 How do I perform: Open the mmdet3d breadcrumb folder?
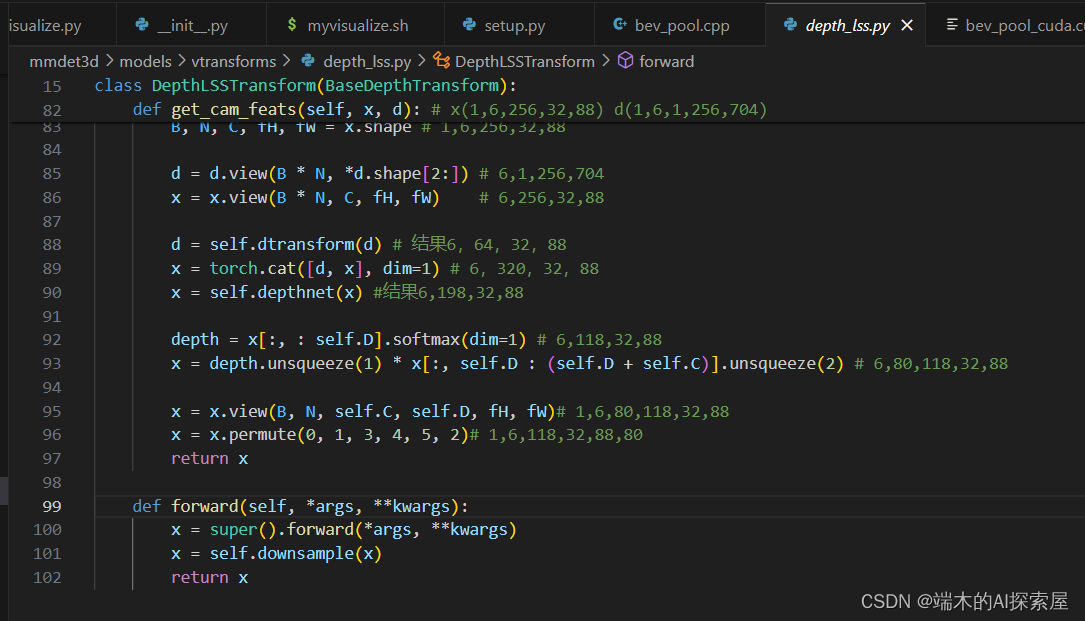tap(64, 62)
